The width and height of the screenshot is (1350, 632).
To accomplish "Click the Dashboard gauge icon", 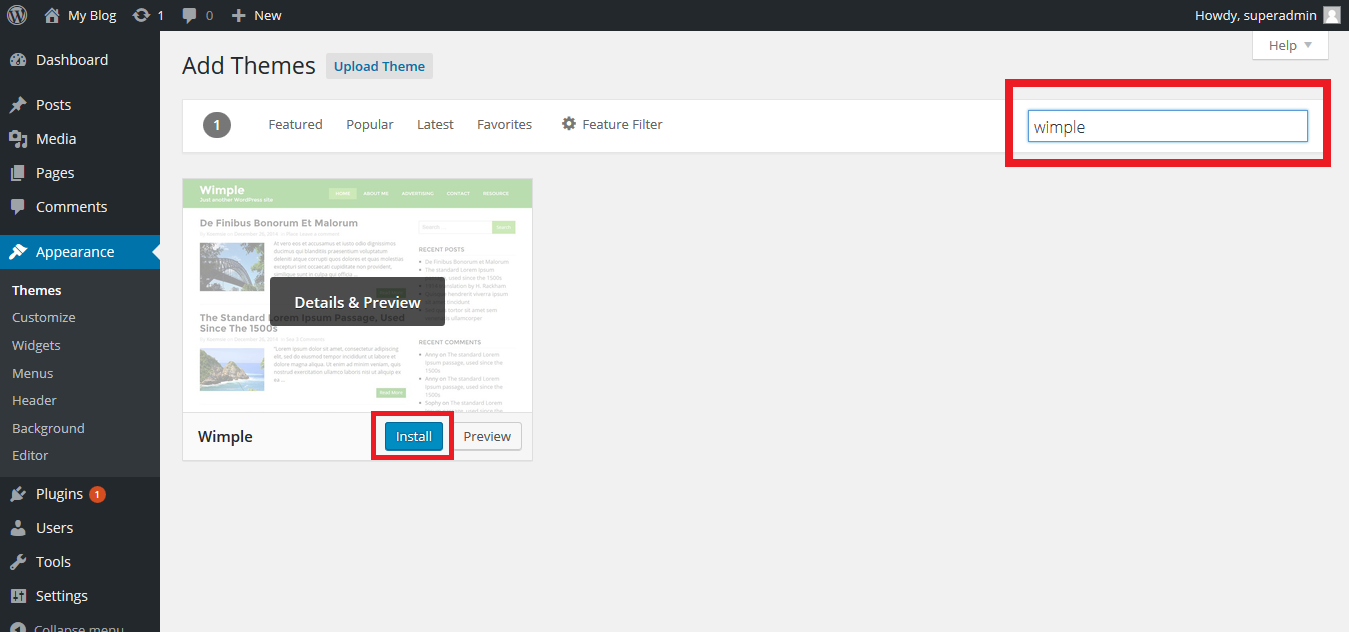I will point(18,60).
